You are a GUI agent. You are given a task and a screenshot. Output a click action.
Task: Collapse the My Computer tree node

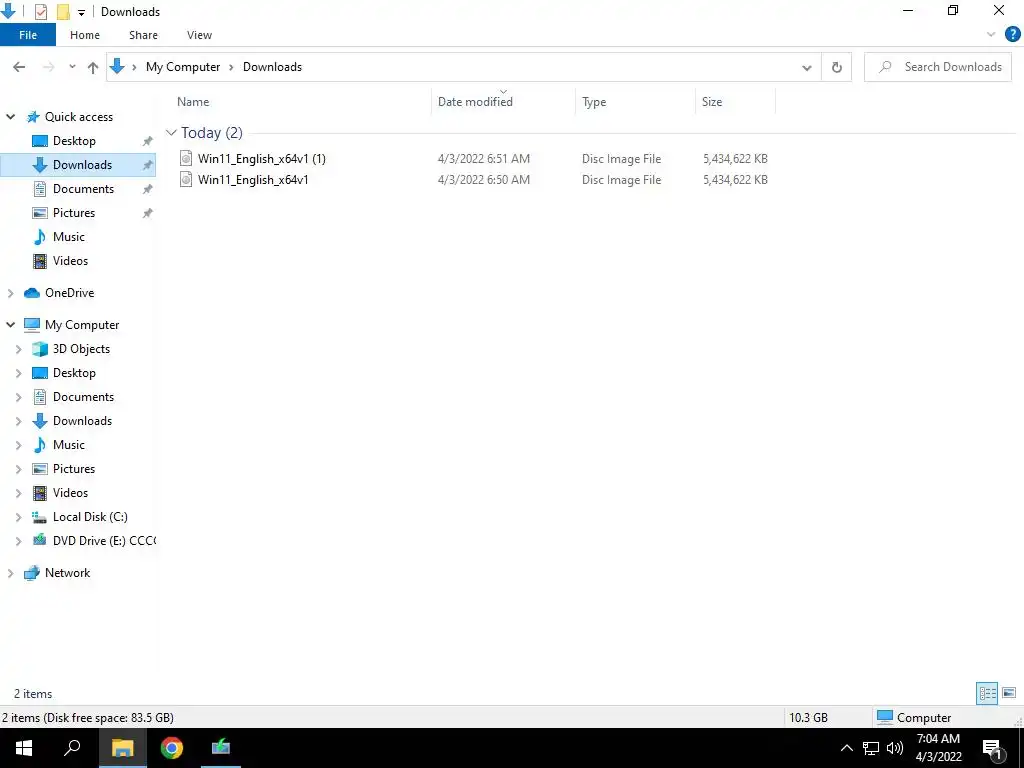tap(10, 325)
